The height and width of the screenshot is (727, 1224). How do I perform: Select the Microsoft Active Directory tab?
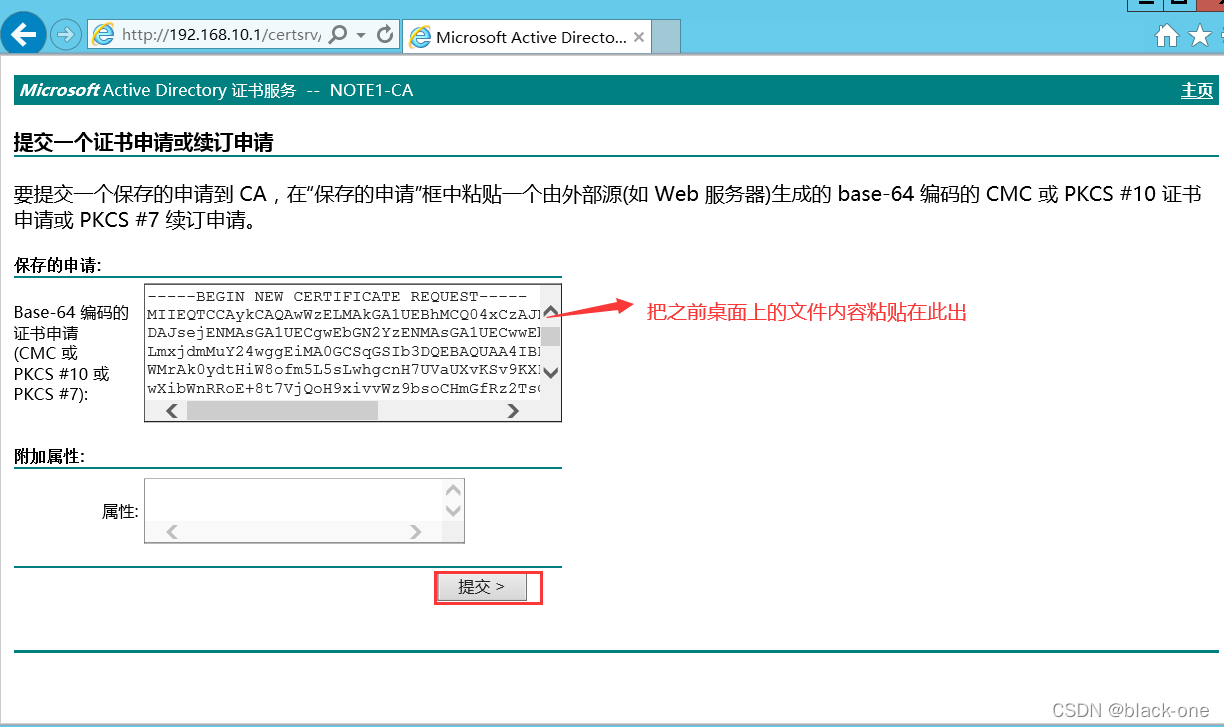[x=527, y=38]
